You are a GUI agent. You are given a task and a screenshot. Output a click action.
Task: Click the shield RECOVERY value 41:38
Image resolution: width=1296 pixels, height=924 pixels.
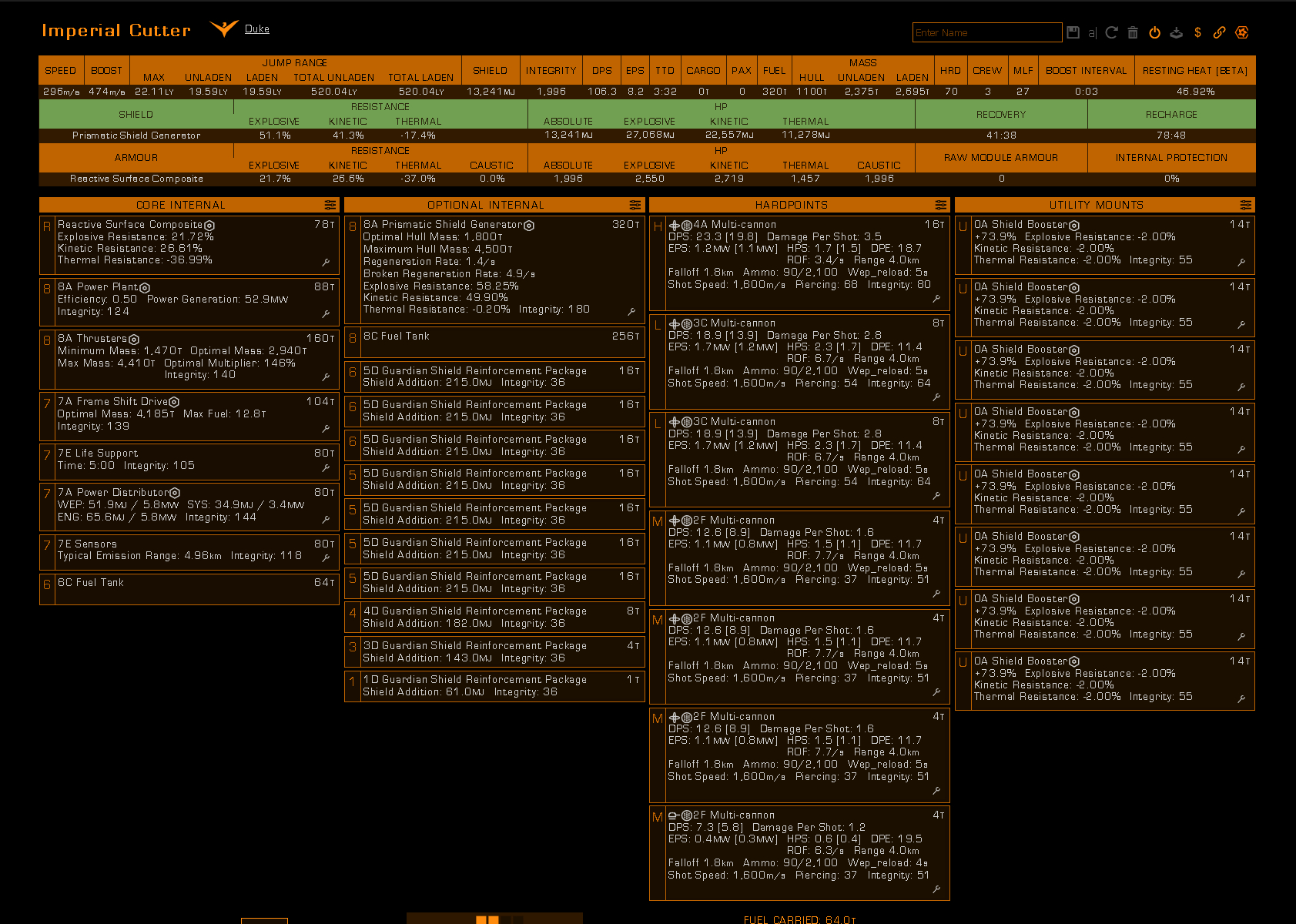[x=1001, y=136]
